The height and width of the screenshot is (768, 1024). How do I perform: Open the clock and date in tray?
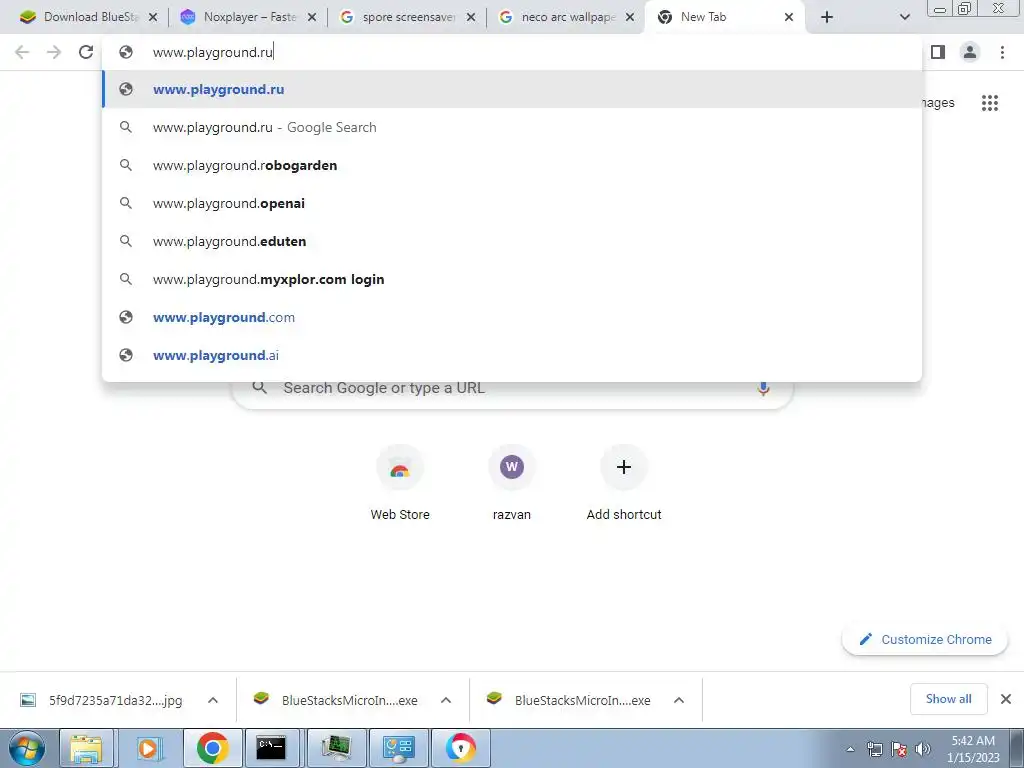click(x=973, y=749)
